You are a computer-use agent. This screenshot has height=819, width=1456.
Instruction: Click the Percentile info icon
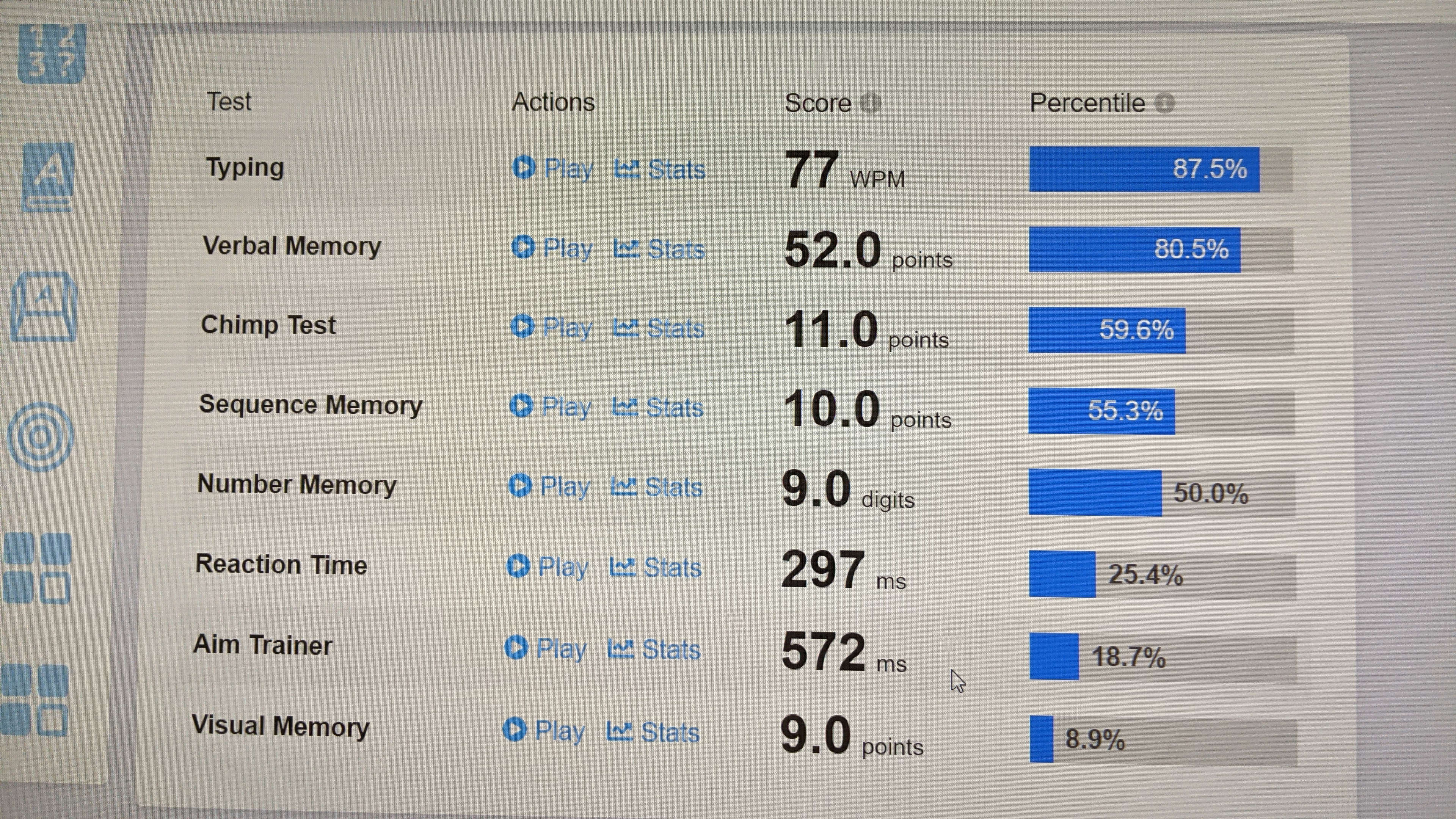coord(1164,104)
